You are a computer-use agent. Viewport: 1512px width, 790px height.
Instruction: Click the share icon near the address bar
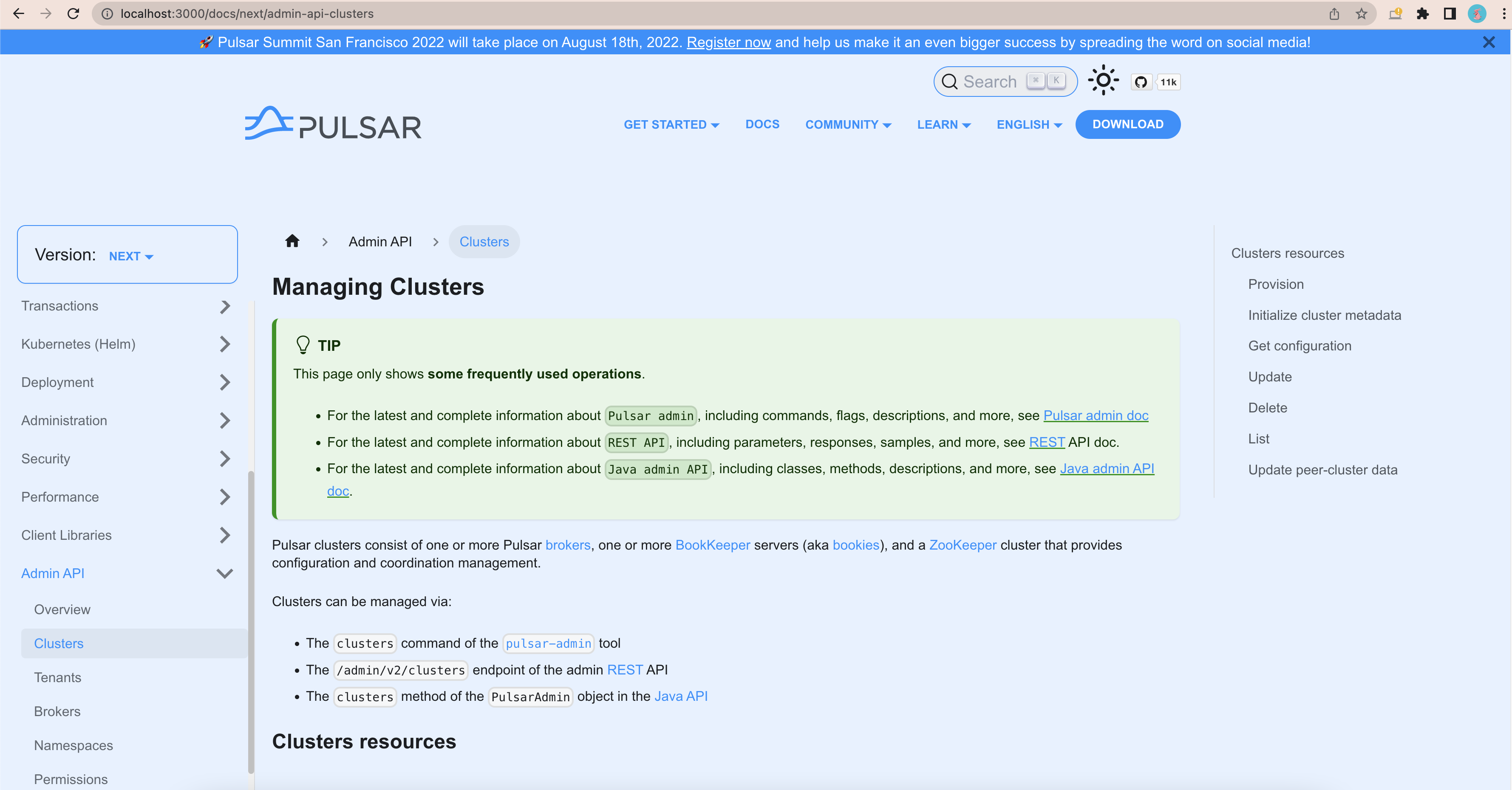point(1334,14)
